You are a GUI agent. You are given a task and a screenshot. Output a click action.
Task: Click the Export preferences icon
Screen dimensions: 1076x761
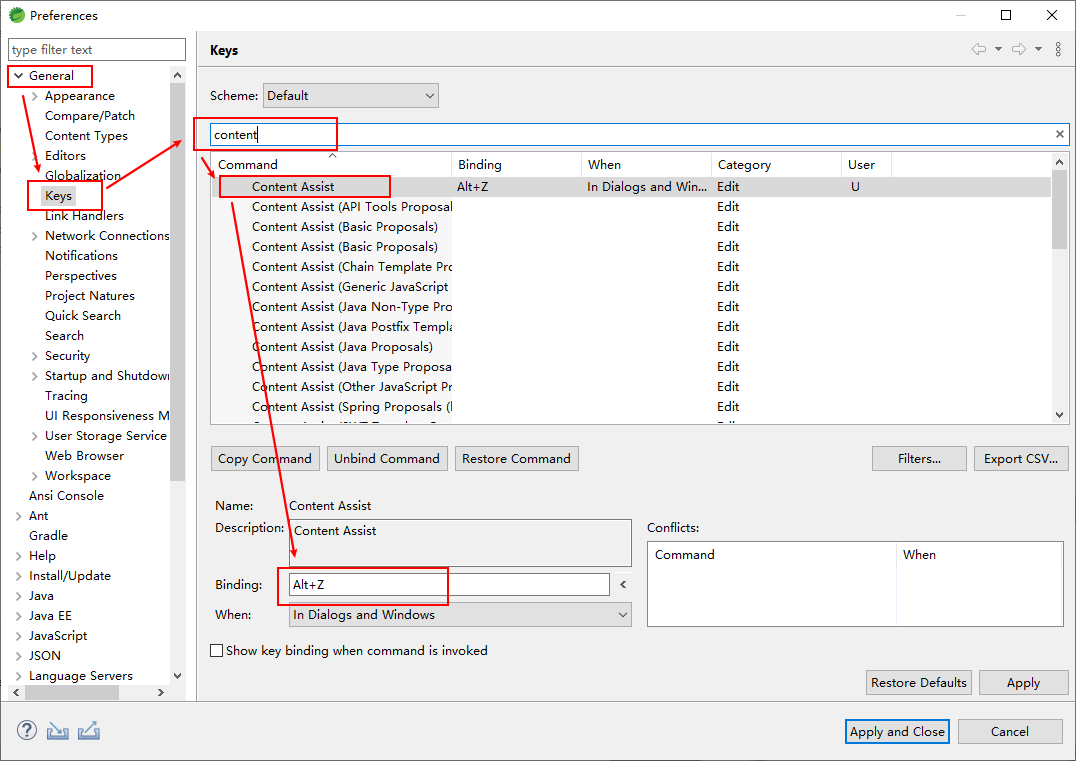[89, 731]
